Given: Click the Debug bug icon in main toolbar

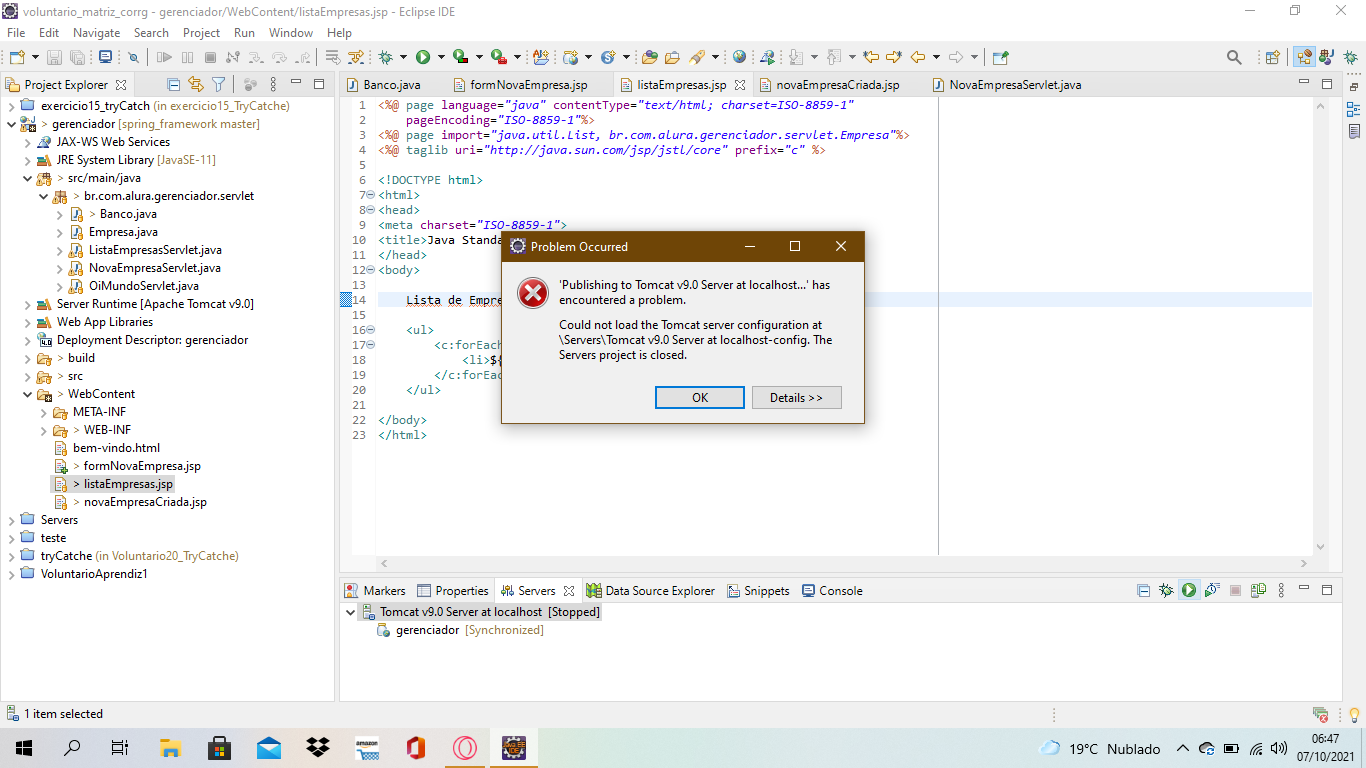Looking at the screenshot, I should coord(386,58).
